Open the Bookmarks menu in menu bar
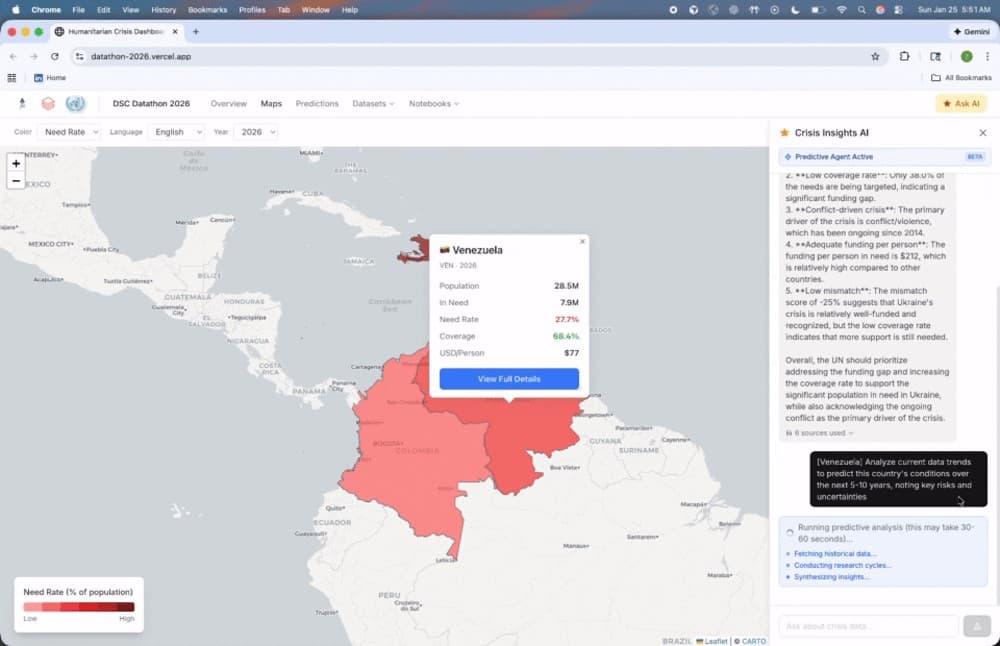The image size is (1000, 646). coord(207,10)
